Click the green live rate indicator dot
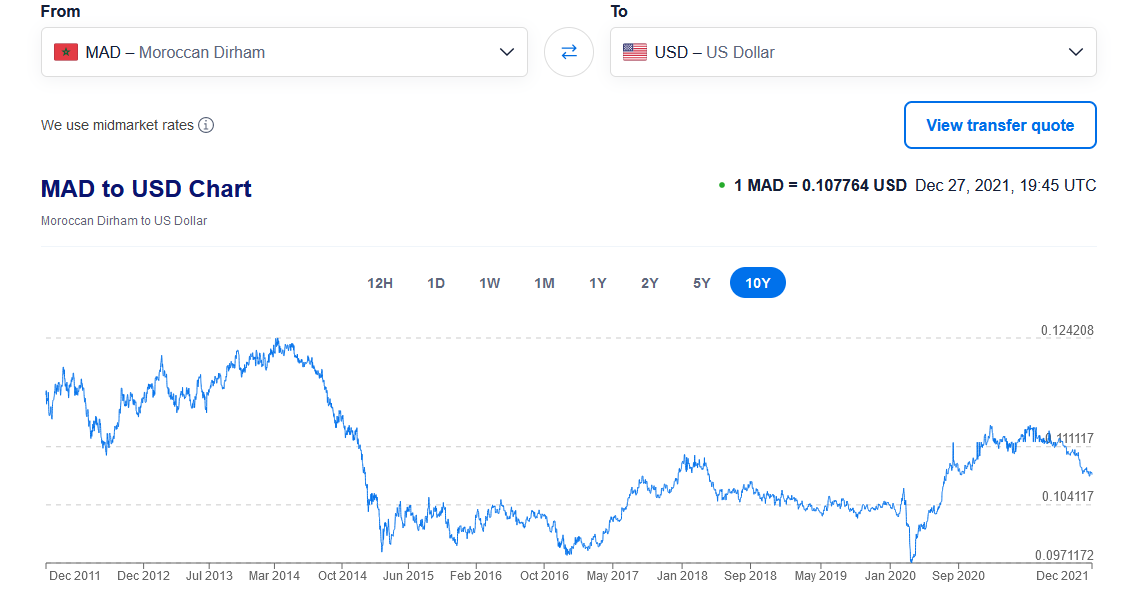1122x598 pixels. tap(722, 185)
